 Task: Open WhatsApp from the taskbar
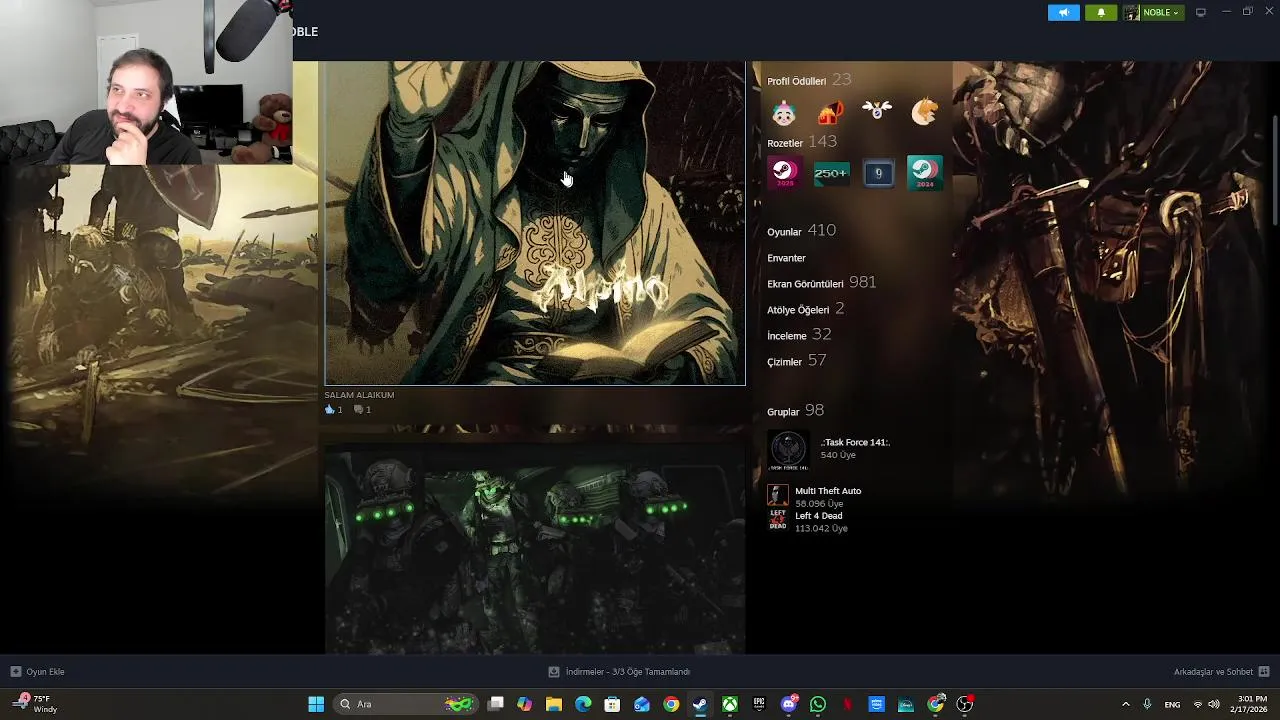coord(818,704)
